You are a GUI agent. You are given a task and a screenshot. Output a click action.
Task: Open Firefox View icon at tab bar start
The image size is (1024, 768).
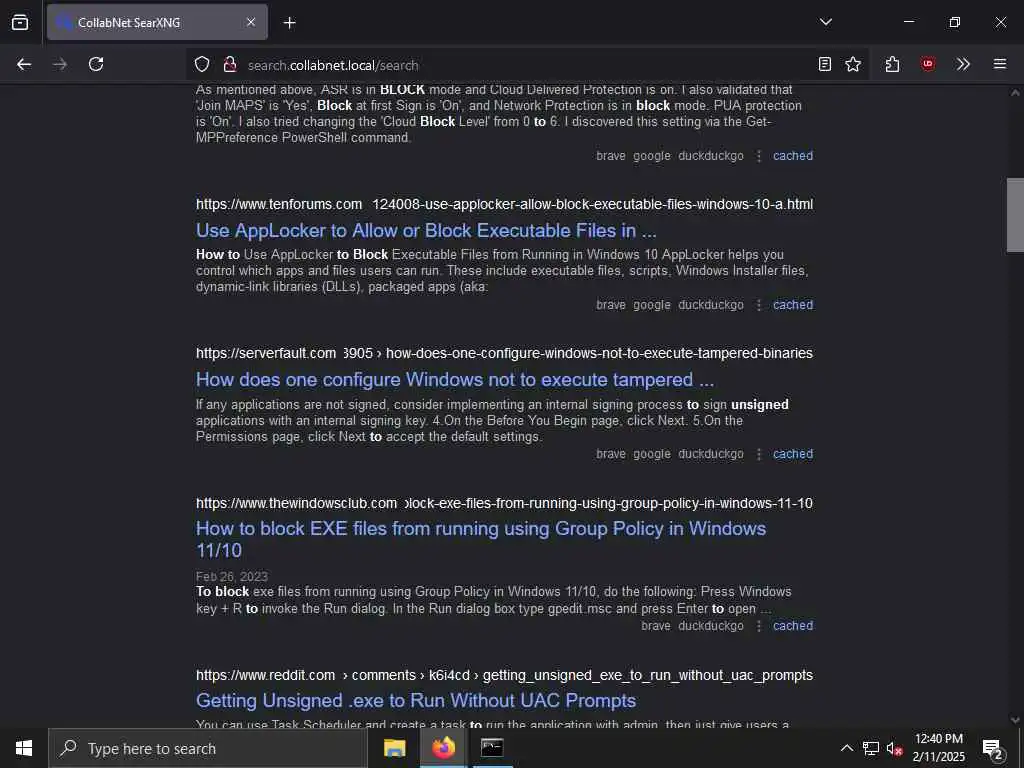pyautogui.click(x=20, y=22)
